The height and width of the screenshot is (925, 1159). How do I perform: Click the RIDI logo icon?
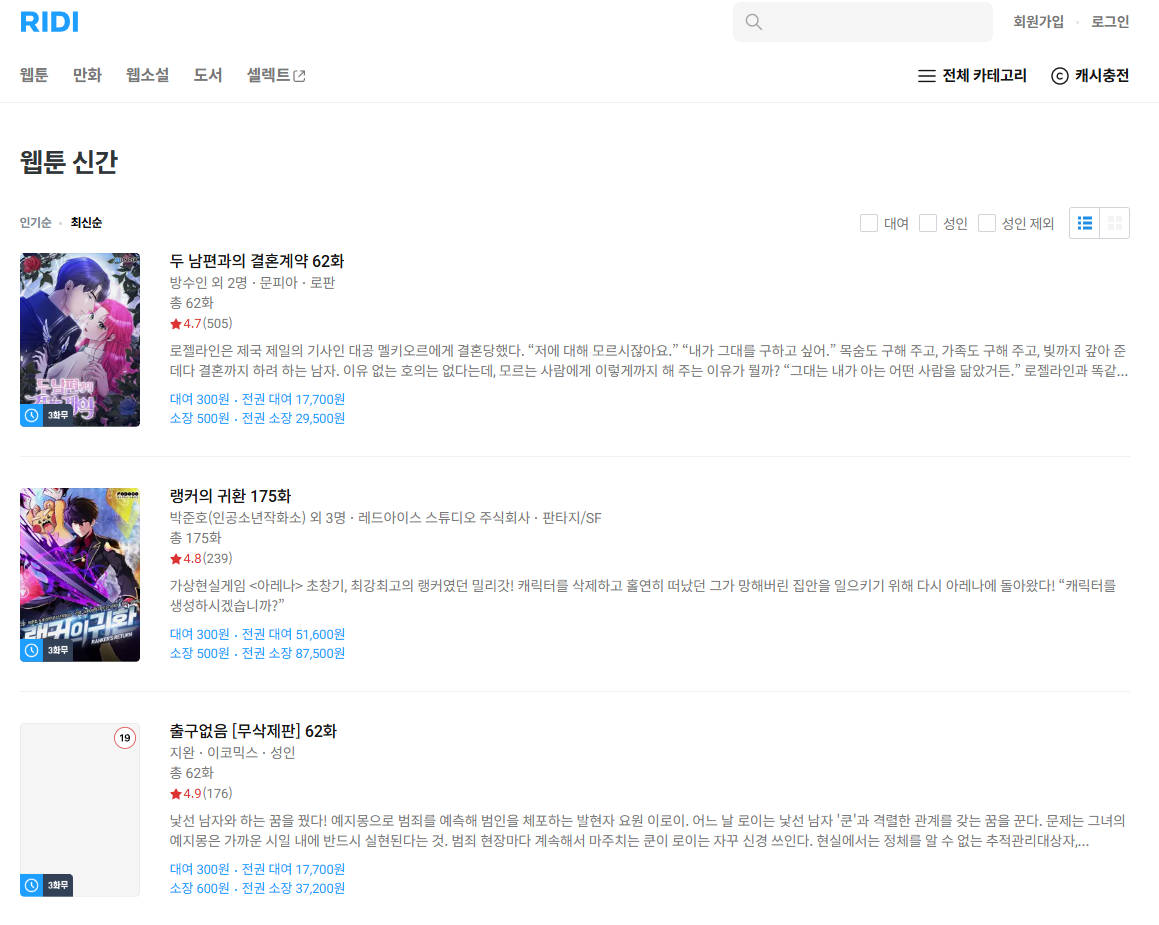coord(48,21)
